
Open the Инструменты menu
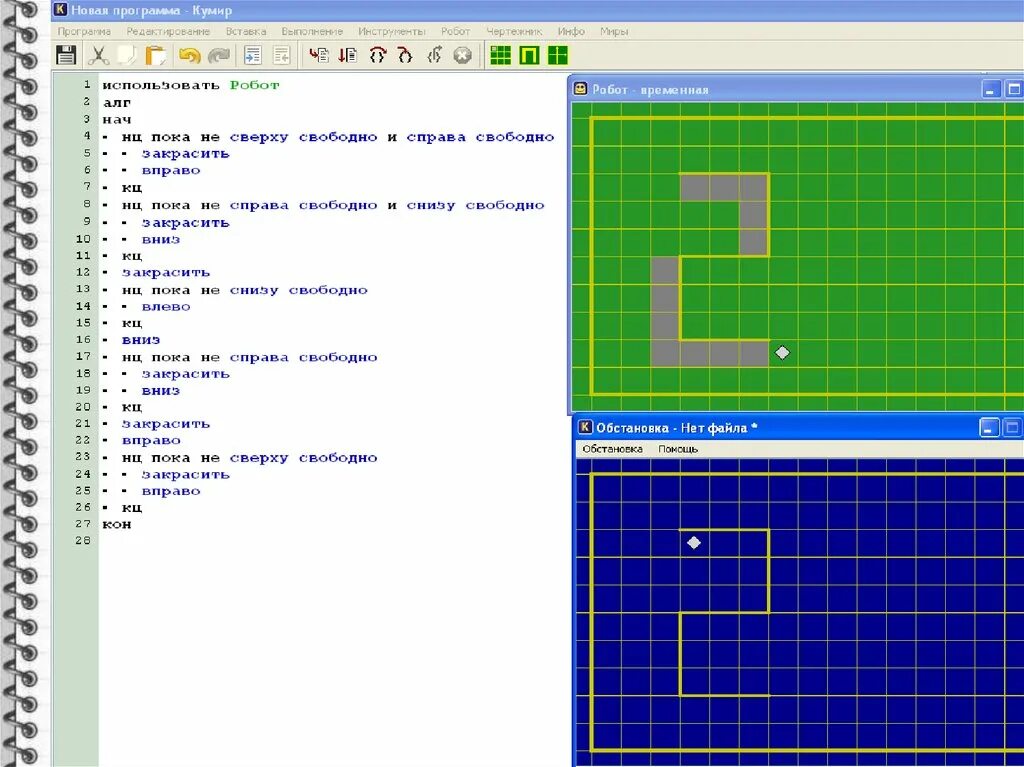392,31
